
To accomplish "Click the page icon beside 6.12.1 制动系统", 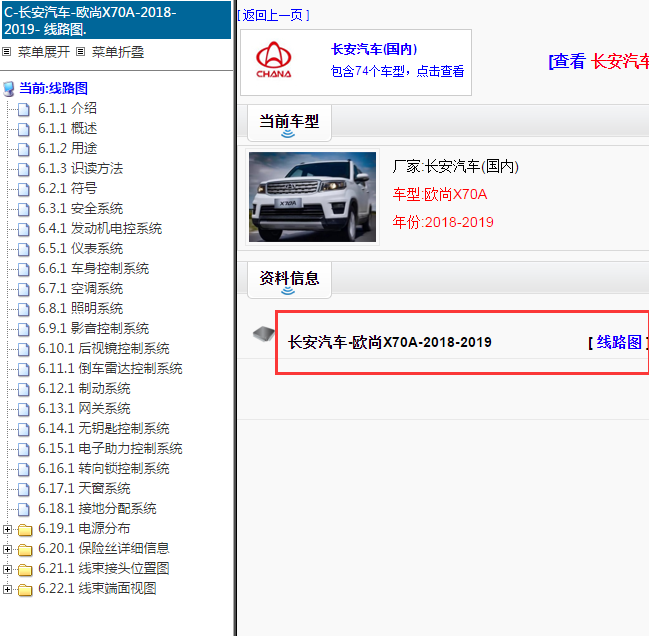I will 24,389.
